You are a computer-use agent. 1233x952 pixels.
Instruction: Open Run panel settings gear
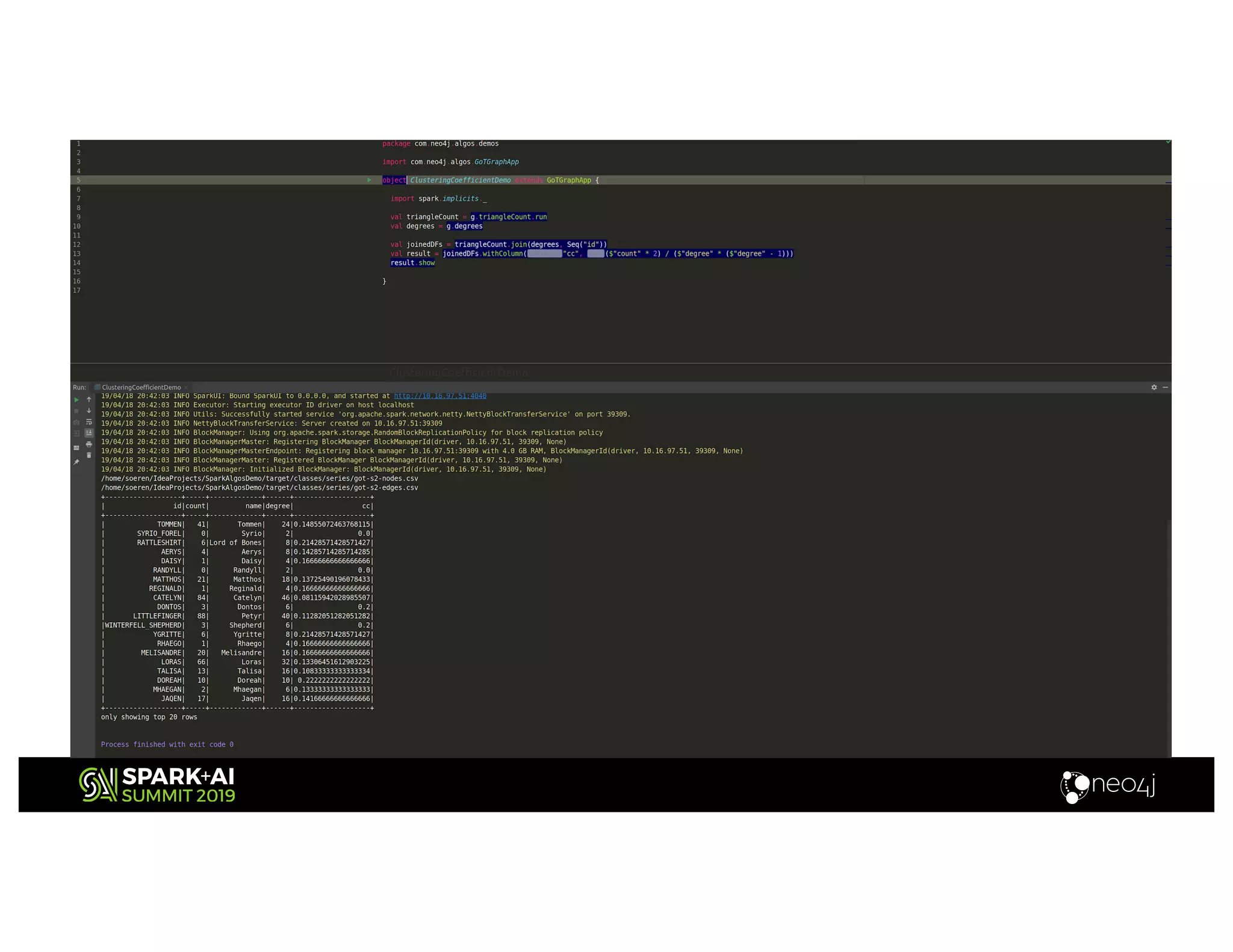pos(1154,388)
